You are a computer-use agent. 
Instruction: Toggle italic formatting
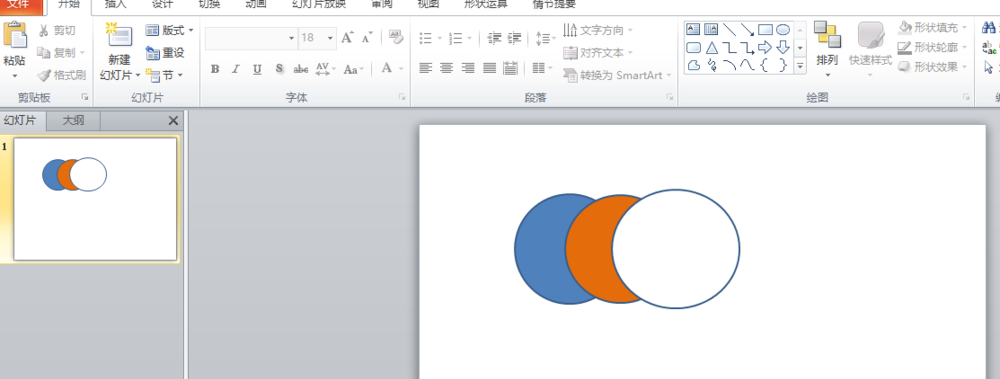coord(236,69)
